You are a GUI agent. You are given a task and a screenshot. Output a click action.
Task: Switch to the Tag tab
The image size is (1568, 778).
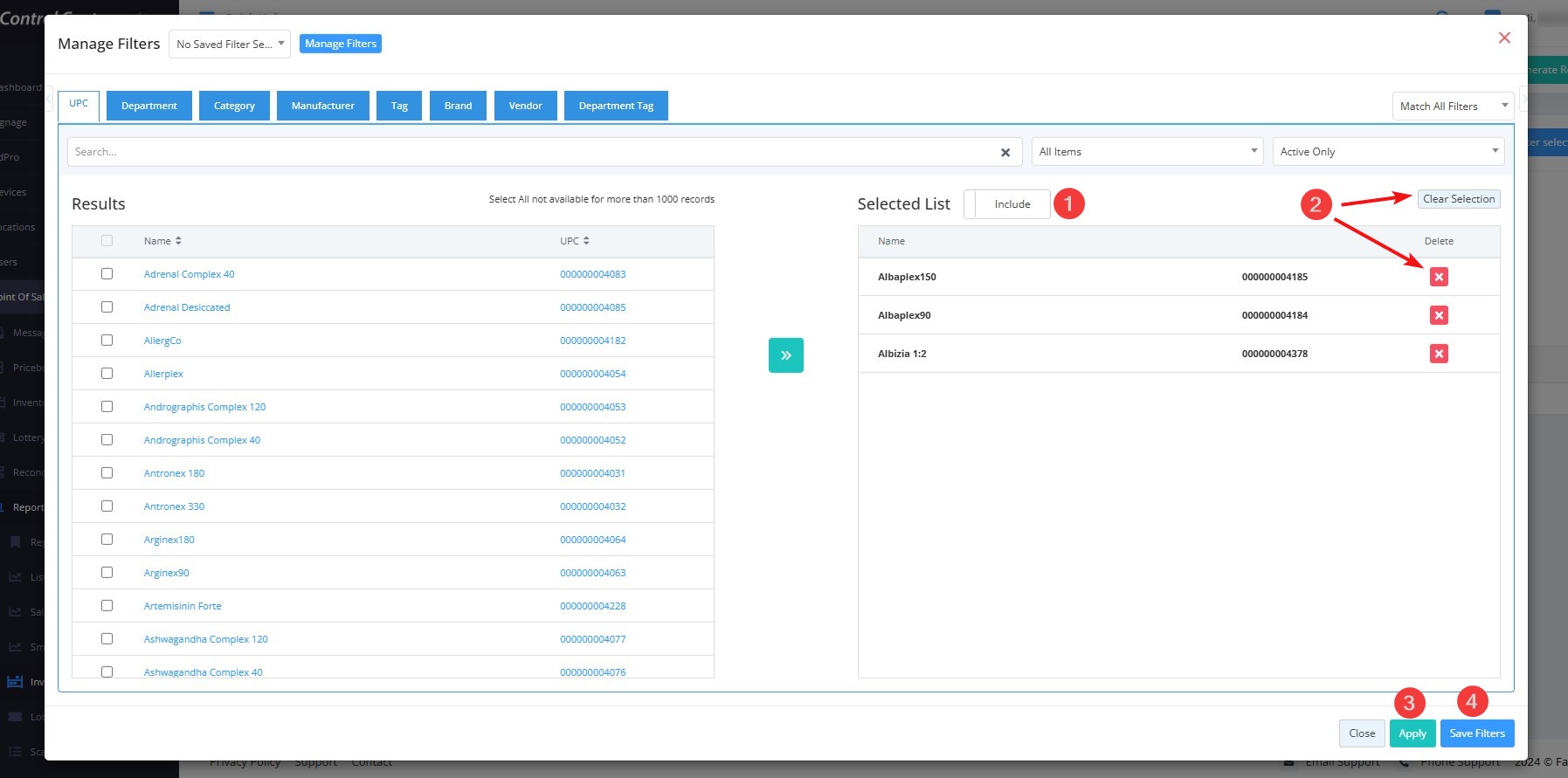[x=399, y=106]
